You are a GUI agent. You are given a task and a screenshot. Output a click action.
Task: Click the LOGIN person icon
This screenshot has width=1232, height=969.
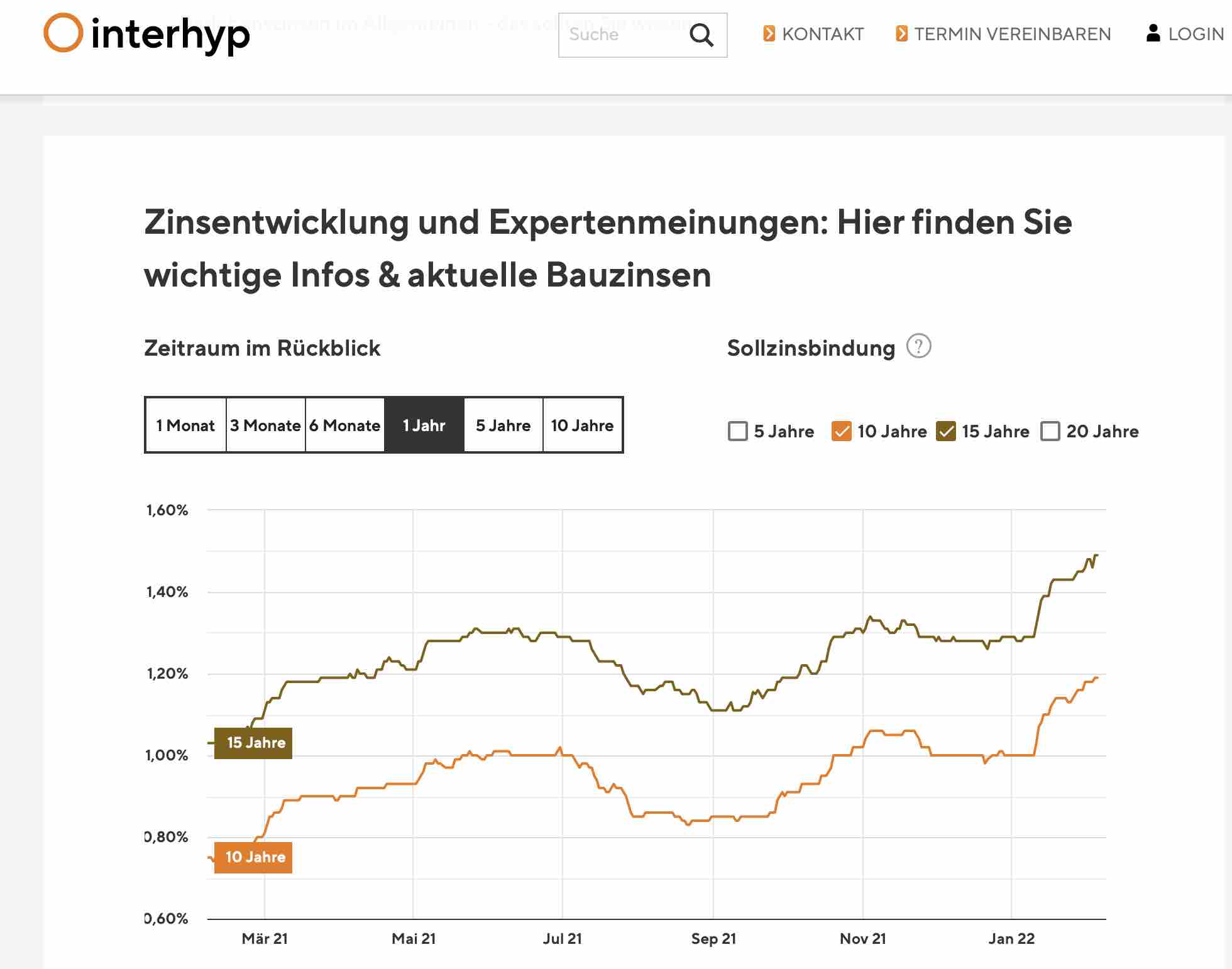pos(1153,33)
